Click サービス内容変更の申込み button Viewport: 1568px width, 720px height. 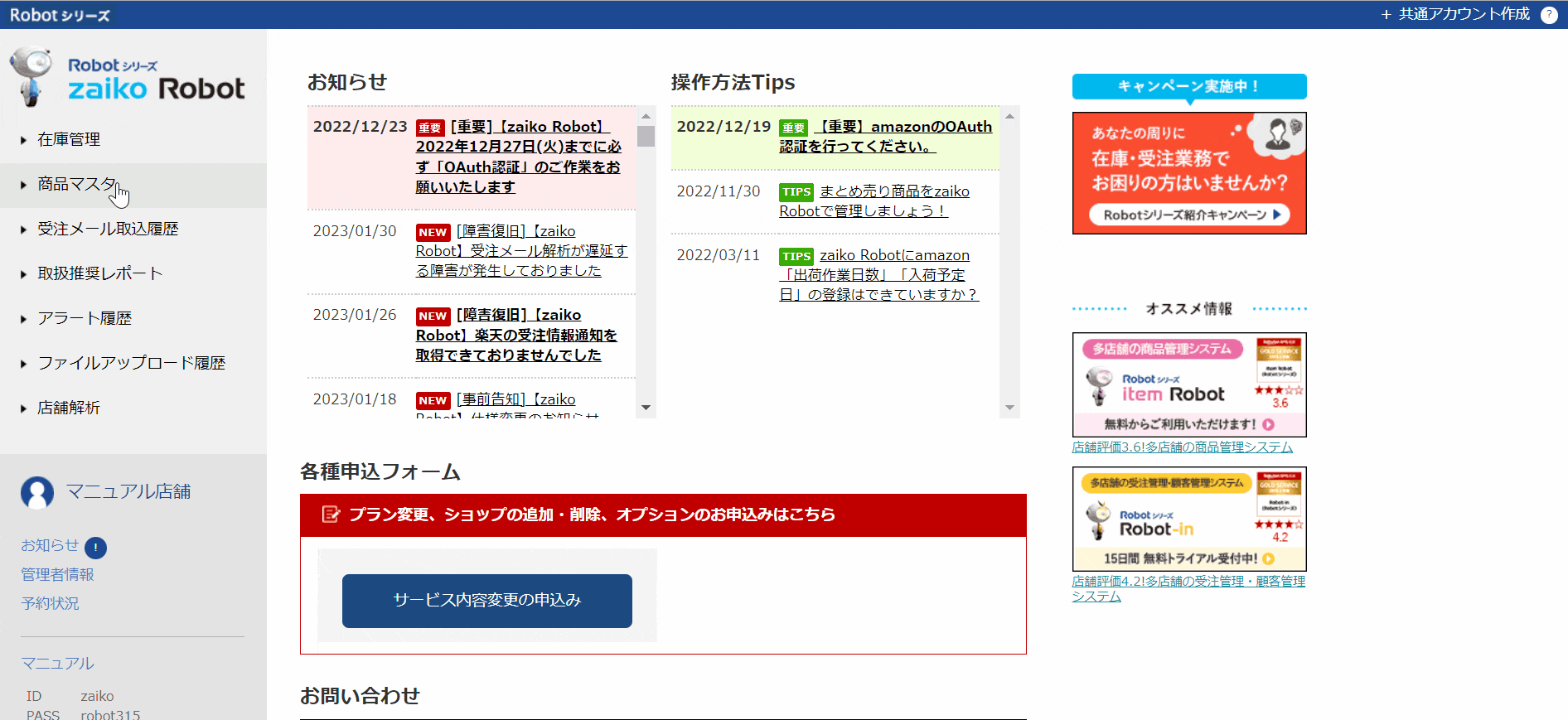[x=486, y=601]
